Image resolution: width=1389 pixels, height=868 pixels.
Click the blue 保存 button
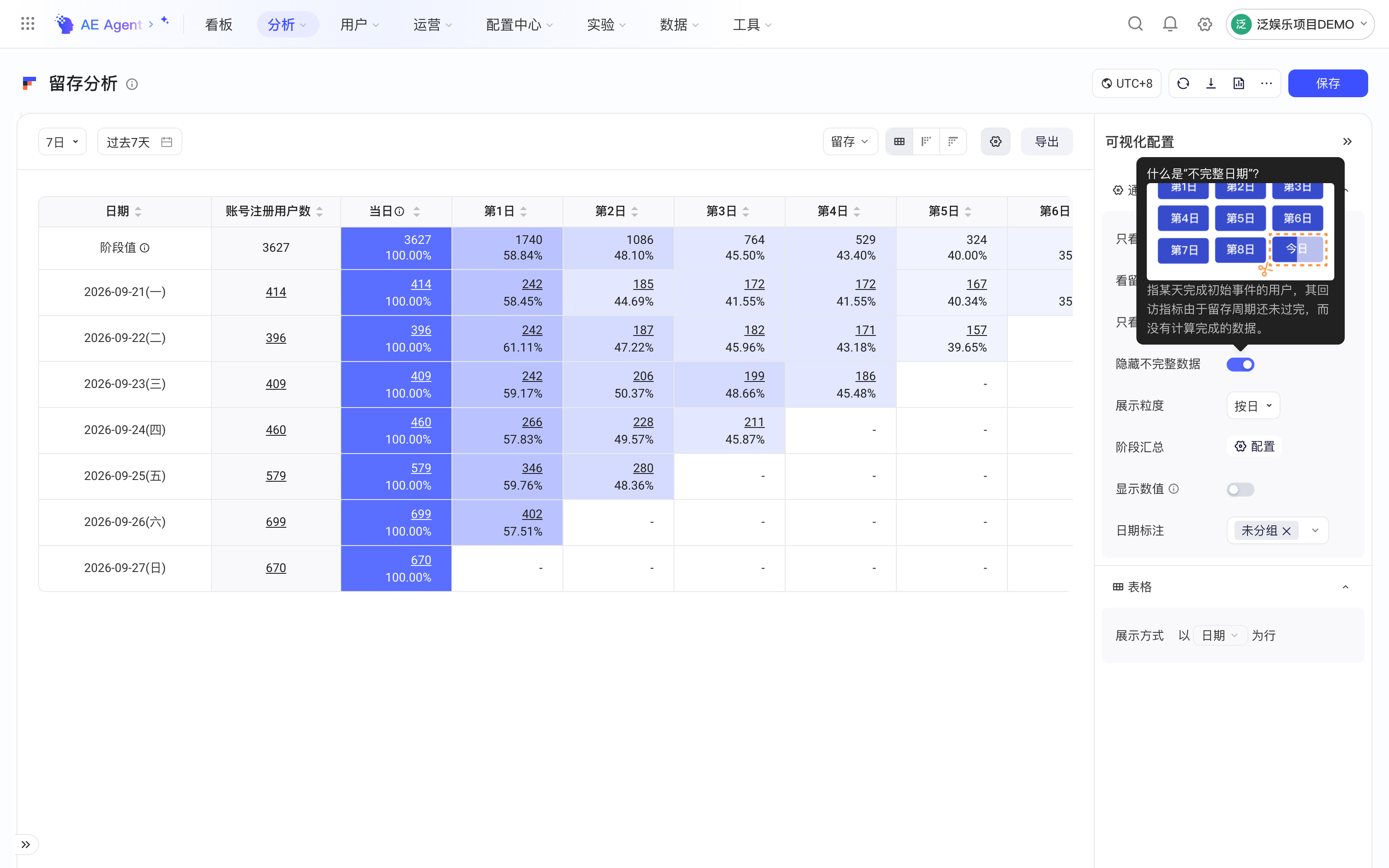coord(1328,83)
